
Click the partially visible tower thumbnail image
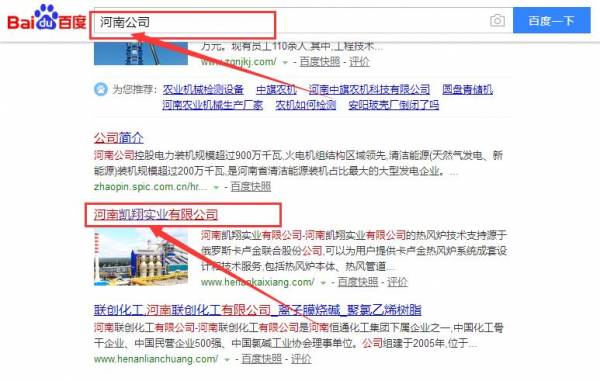(x=141, y=54)
